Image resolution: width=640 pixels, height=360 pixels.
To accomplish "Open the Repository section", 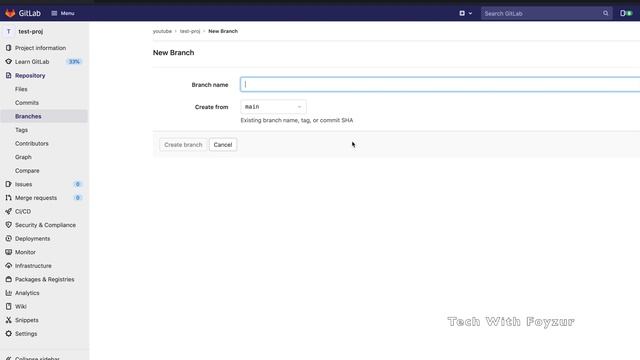I will [30, 76].
